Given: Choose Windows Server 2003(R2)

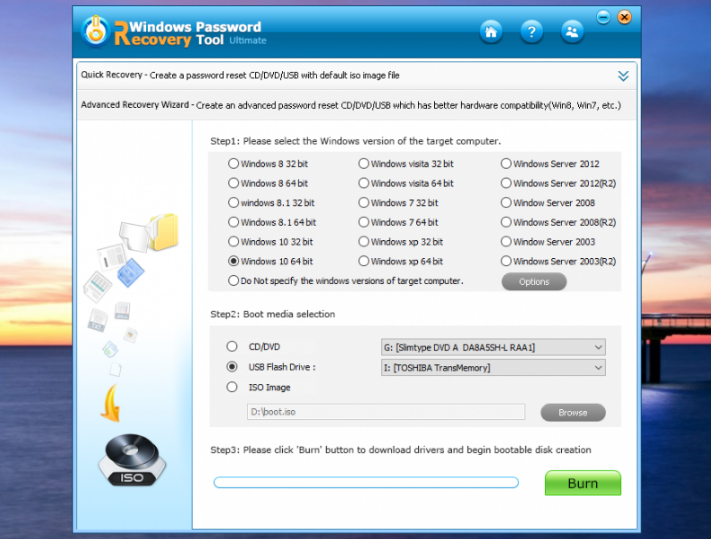Looking at the screenshot, I should click(558, 261).
